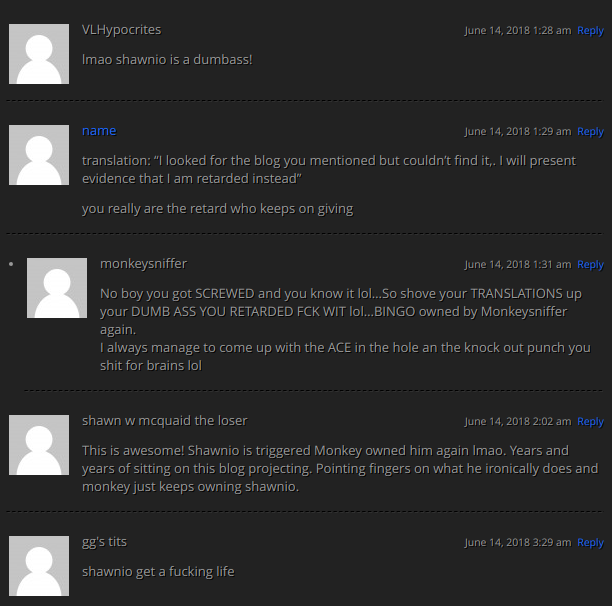Viewport: 612px width, 606px height.
Task: Click VLHypocrites' avatar image
Action: coord(39,54)
